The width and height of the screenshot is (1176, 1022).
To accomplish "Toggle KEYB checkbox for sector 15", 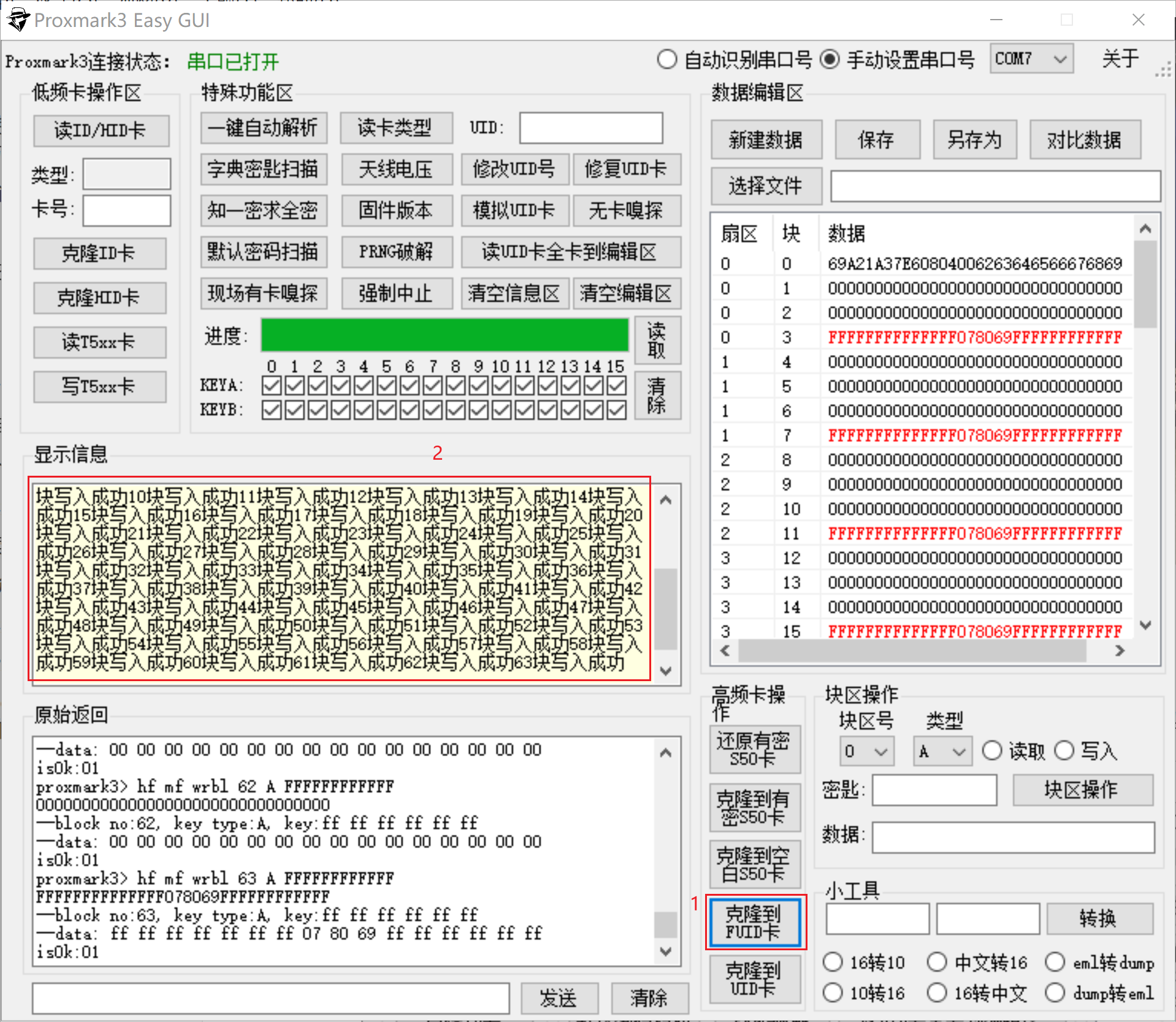I will (x=616, y=410).
